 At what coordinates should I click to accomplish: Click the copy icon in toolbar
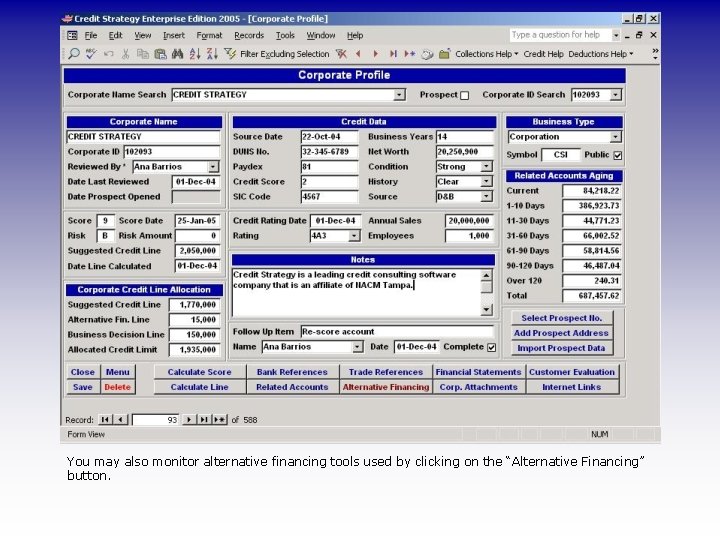point(143,54)
